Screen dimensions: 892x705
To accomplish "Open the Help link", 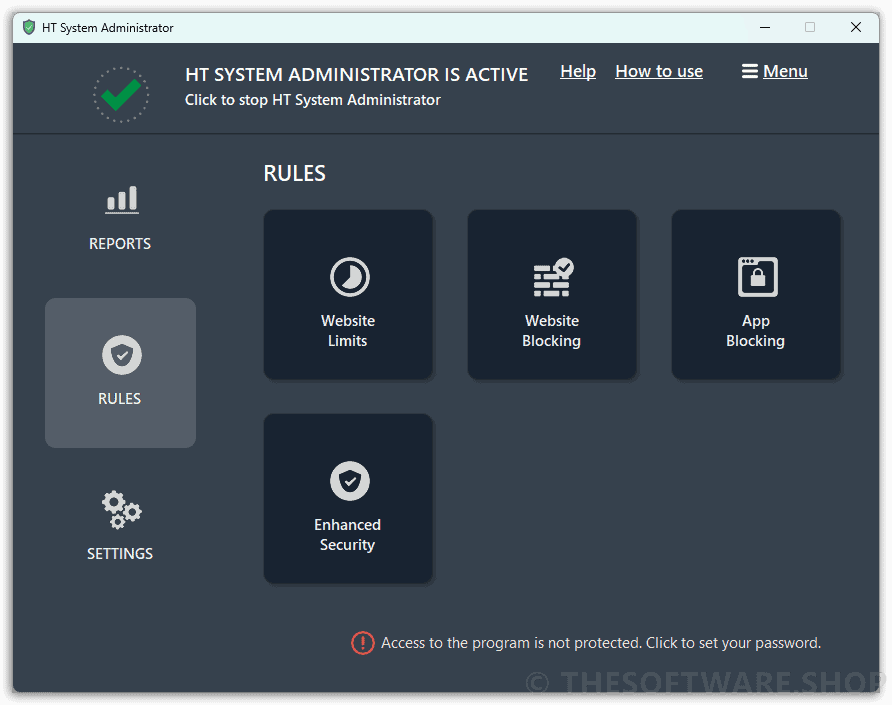I will click(x=578, y=71).
